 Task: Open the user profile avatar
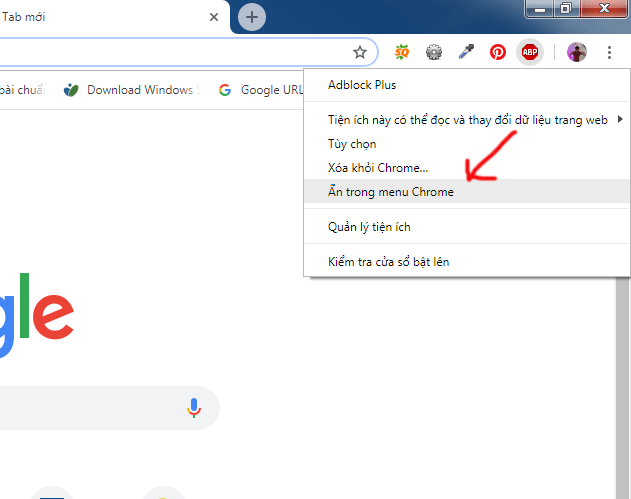click(577, 52)
